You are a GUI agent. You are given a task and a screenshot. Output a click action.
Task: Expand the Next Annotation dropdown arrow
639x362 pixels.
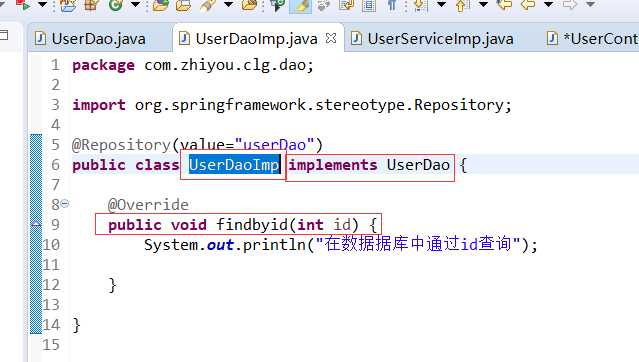441,5
